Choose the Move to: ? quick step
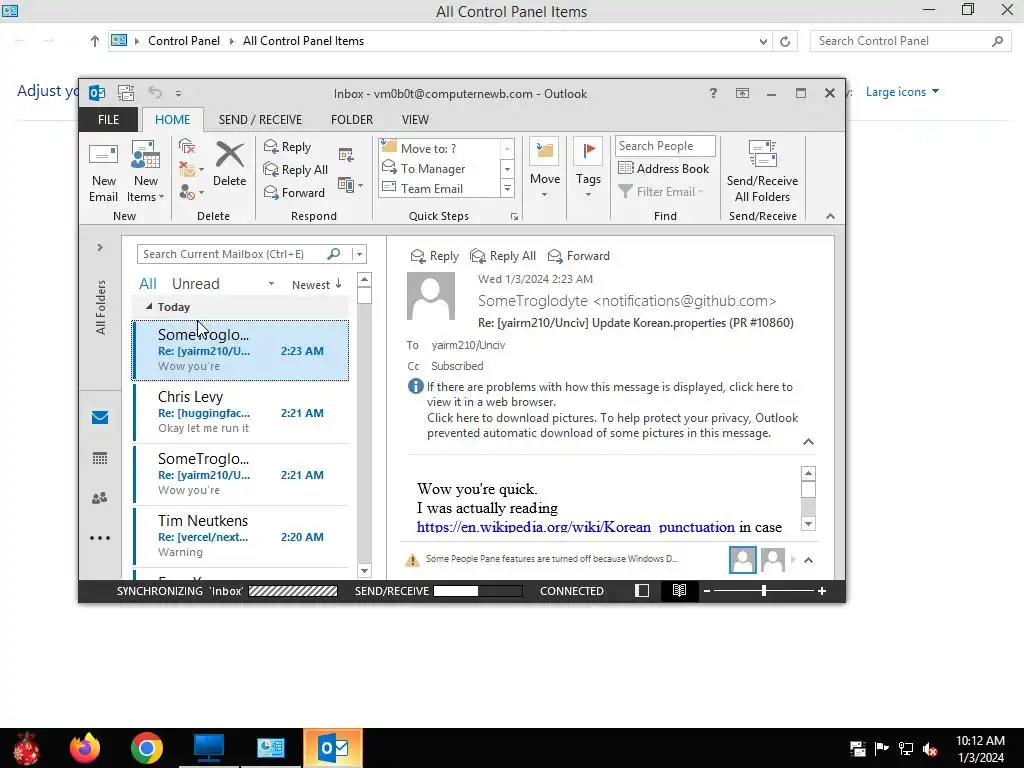 click(x=440, y=148)
